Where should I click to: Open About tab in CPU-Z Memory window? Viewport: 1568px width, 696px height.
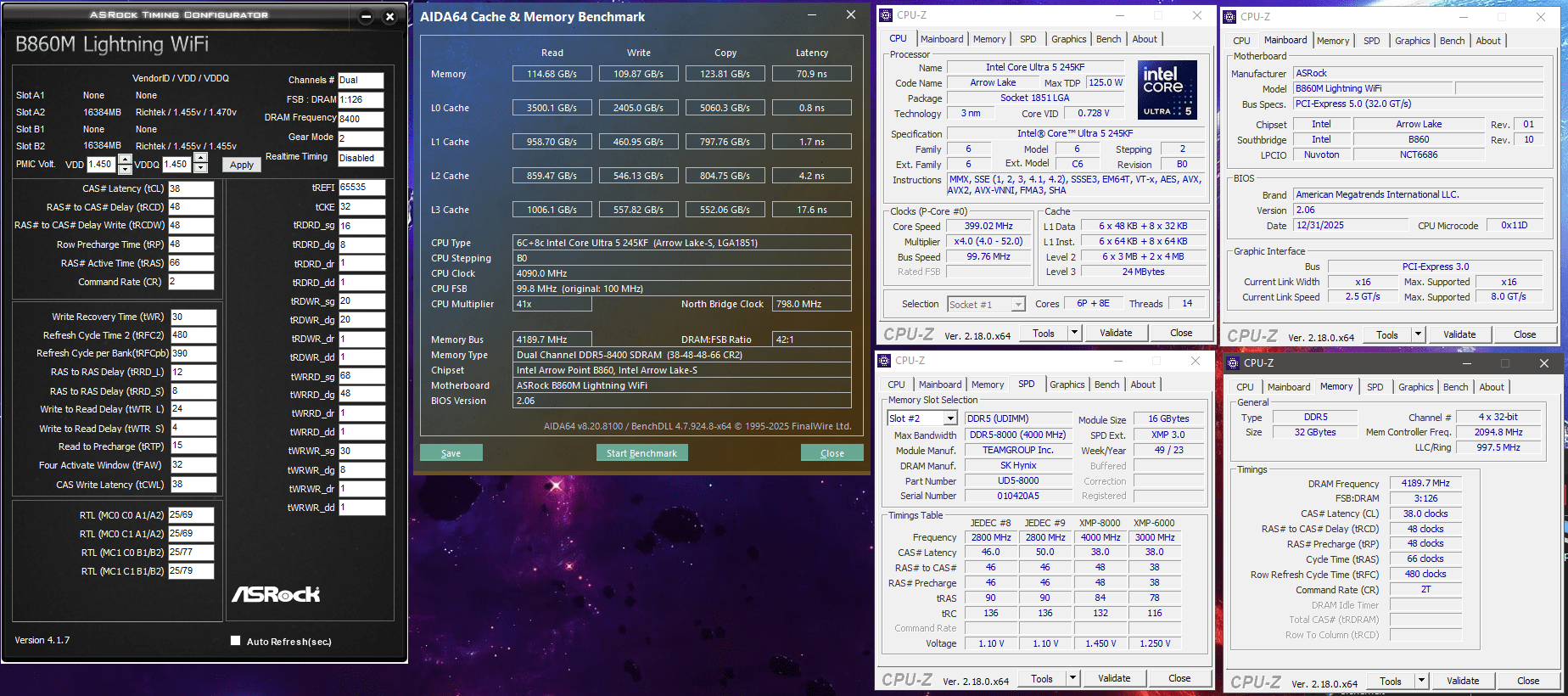pyautogui.click(x=1492, y=387)
